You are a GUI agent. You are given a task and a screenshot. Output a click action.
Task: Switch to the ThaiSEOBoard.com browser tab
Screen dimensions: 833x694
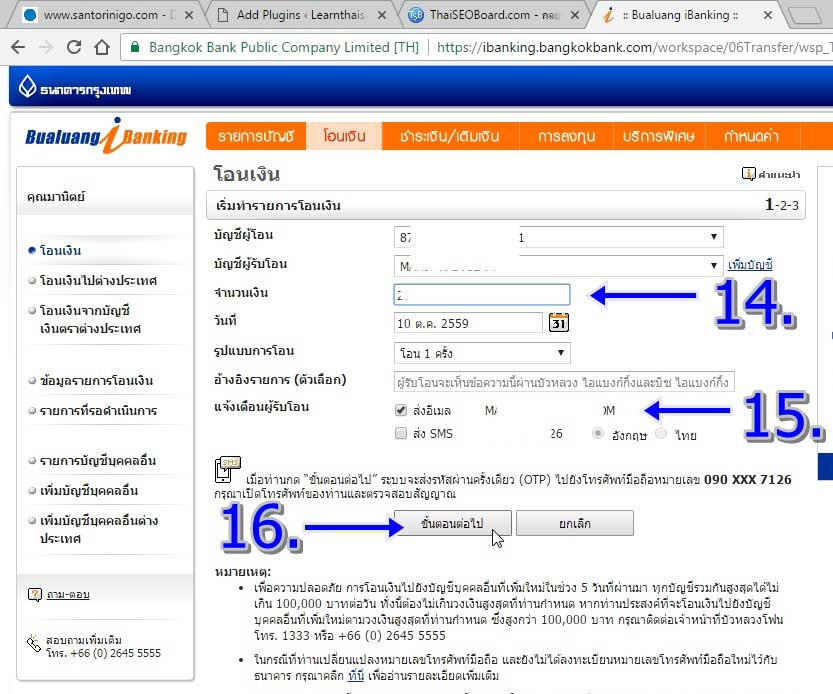tap(494, 15)
